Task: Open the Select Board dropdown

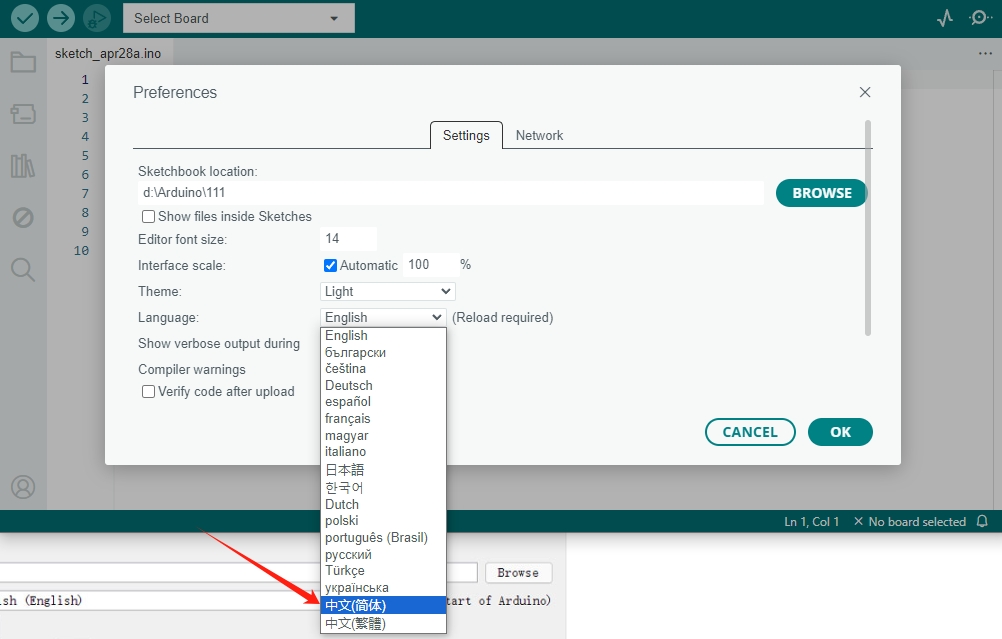Action: click(238, 19)
